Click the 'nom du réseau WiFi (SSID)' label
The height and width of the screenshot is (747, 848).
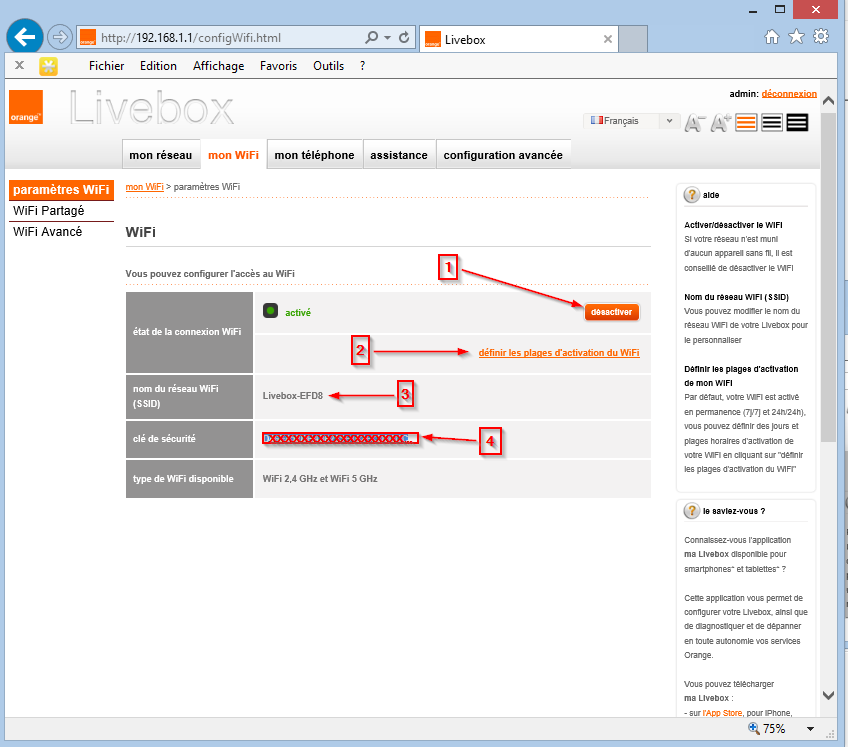pyautogui.click(x=176, y=396)
